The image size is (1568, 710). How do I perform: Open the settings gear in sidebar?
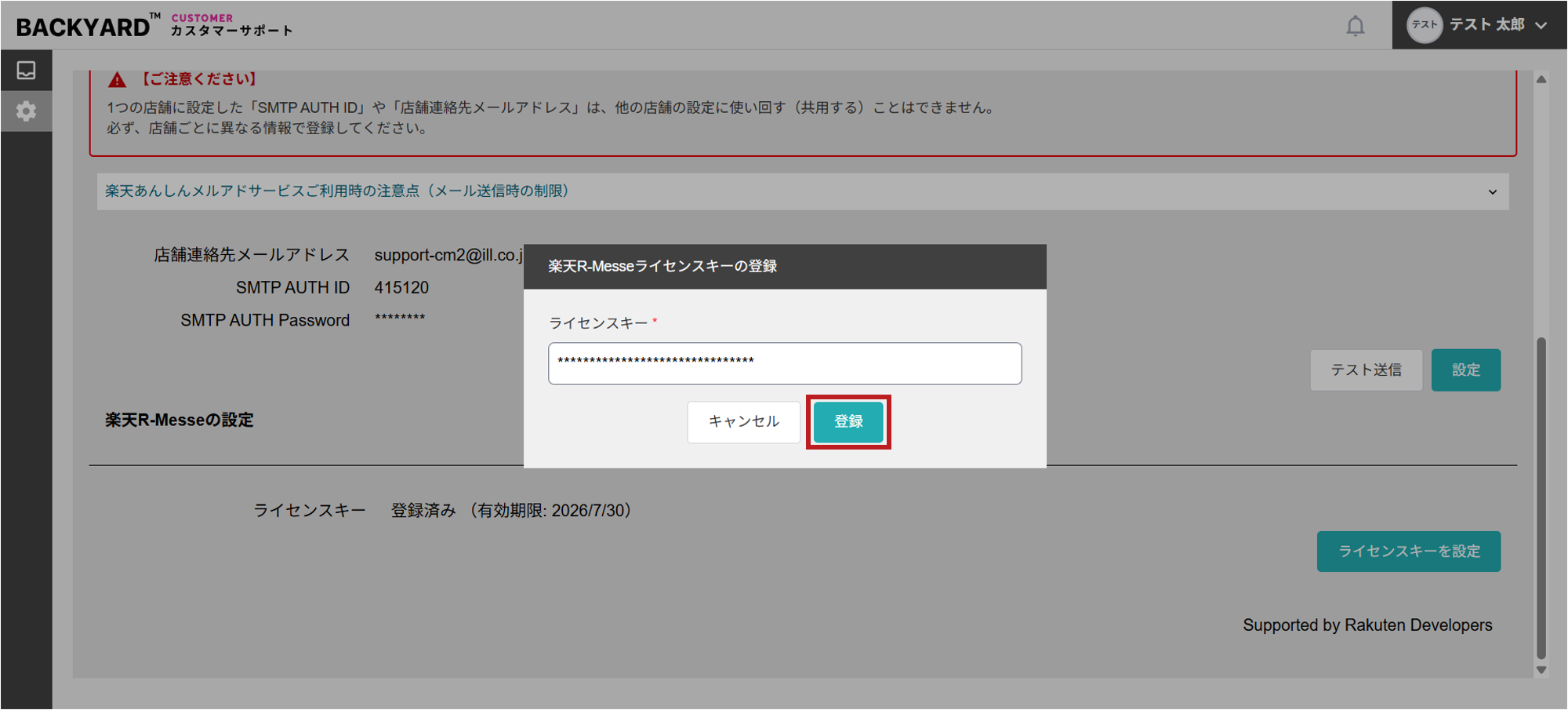pos(26,111)
